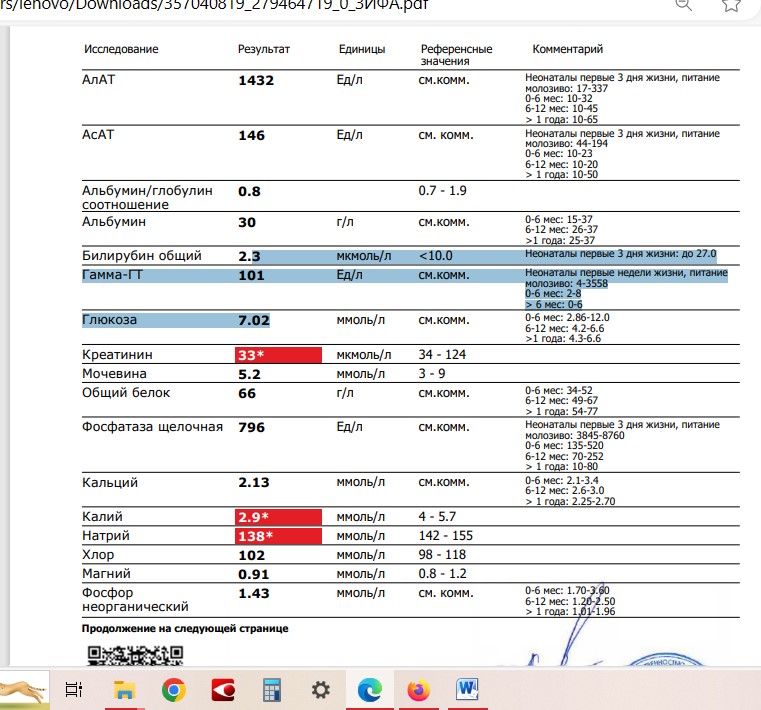Click the reference range '142 - 155'
This screenshot has height=710, width=761.
coord(446,536)
